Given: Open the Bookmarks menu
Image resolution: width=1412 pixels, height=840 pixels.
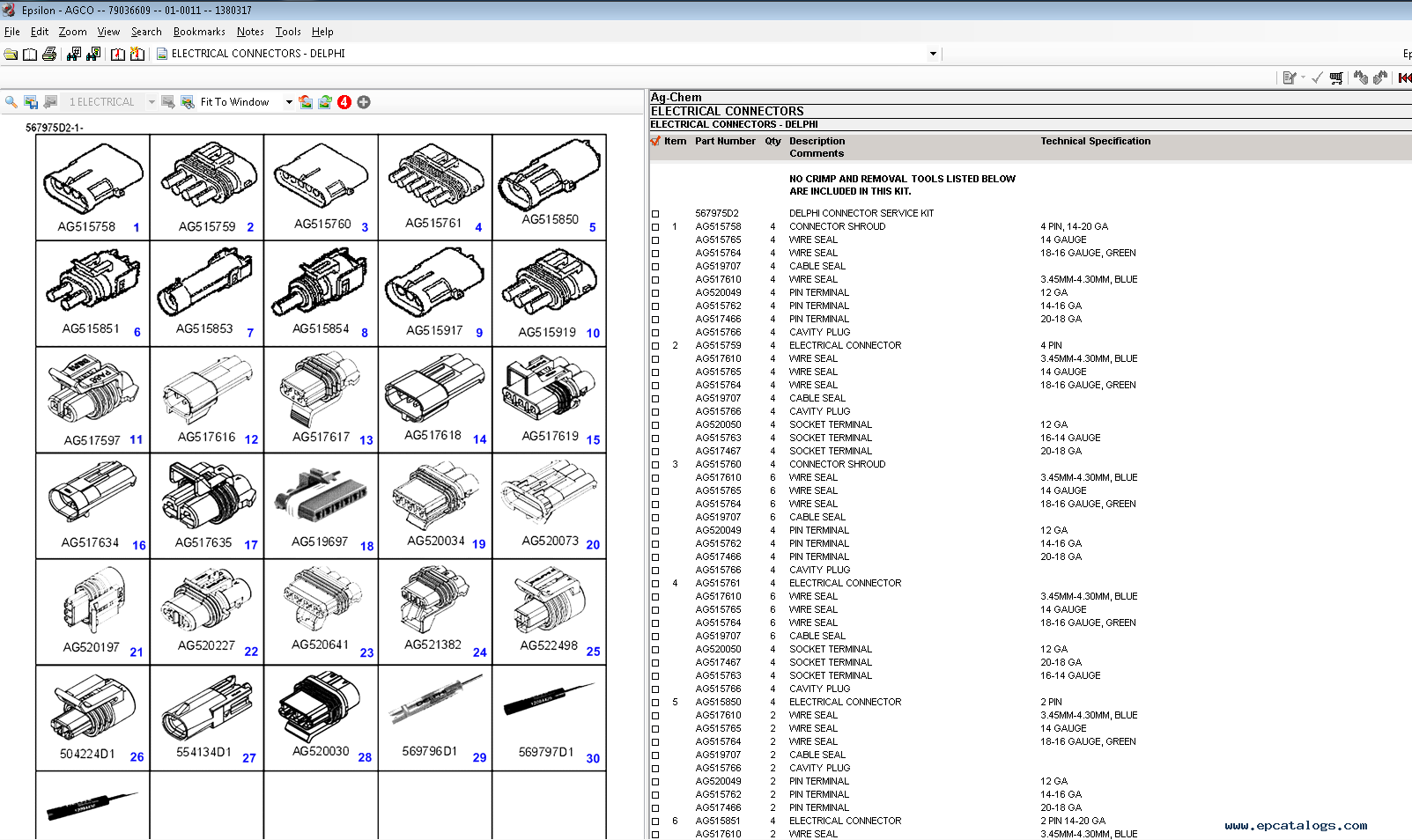Looking at the screenshot, I should [199, 32].
